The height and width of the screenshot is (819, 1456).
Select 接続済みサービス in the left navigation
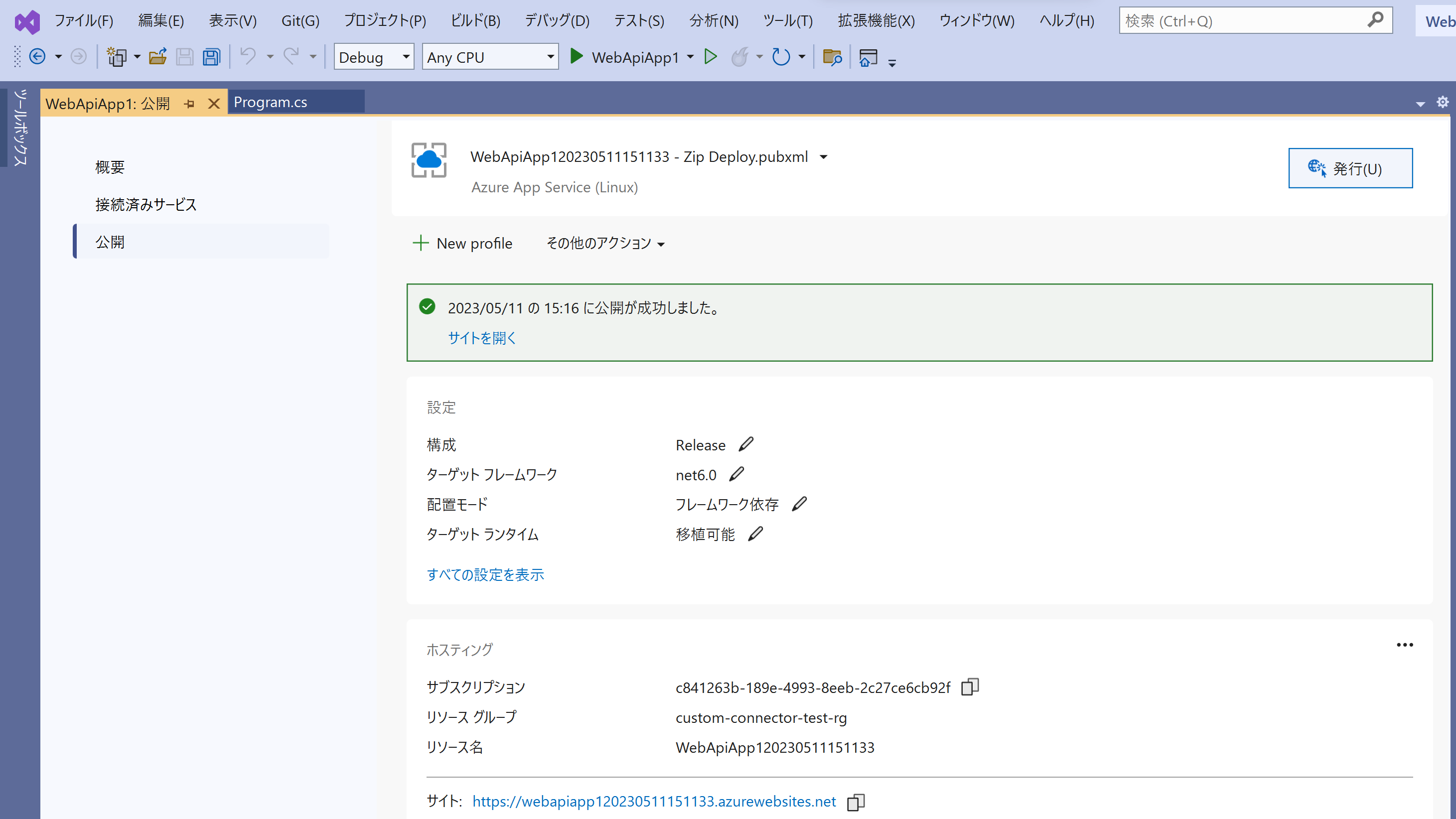(146, 205)
